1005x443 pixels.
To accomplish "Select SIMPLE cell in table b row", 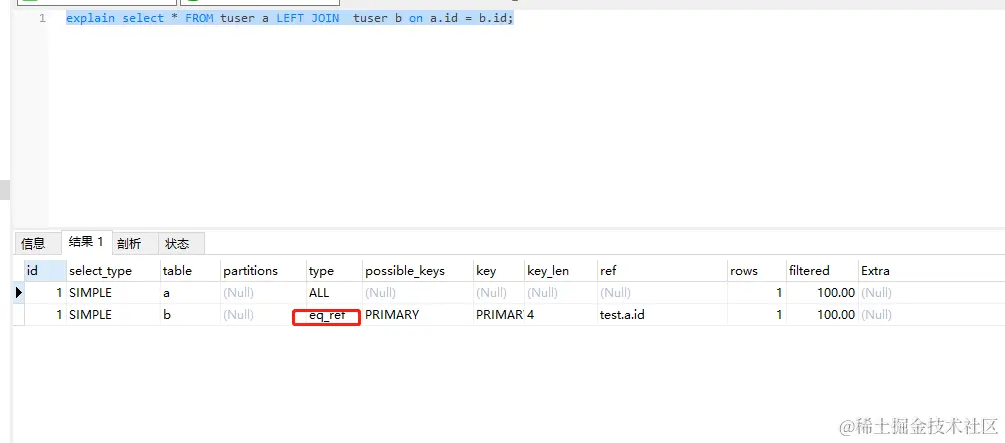I will click(x=113, y=315).
